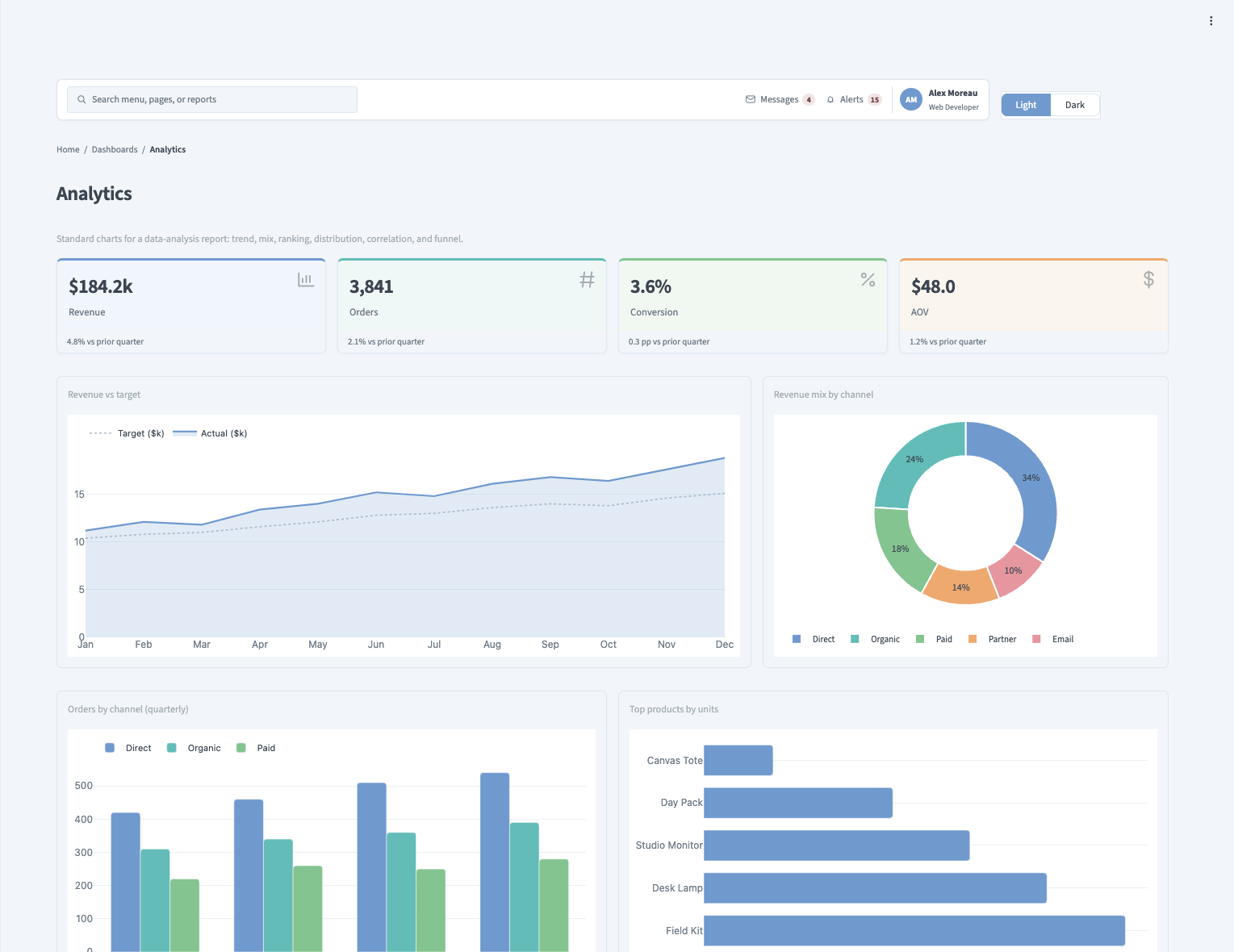Click Paid color swatch in revenue mix legend
1234x952 pixels.
[x=920, y=639]
